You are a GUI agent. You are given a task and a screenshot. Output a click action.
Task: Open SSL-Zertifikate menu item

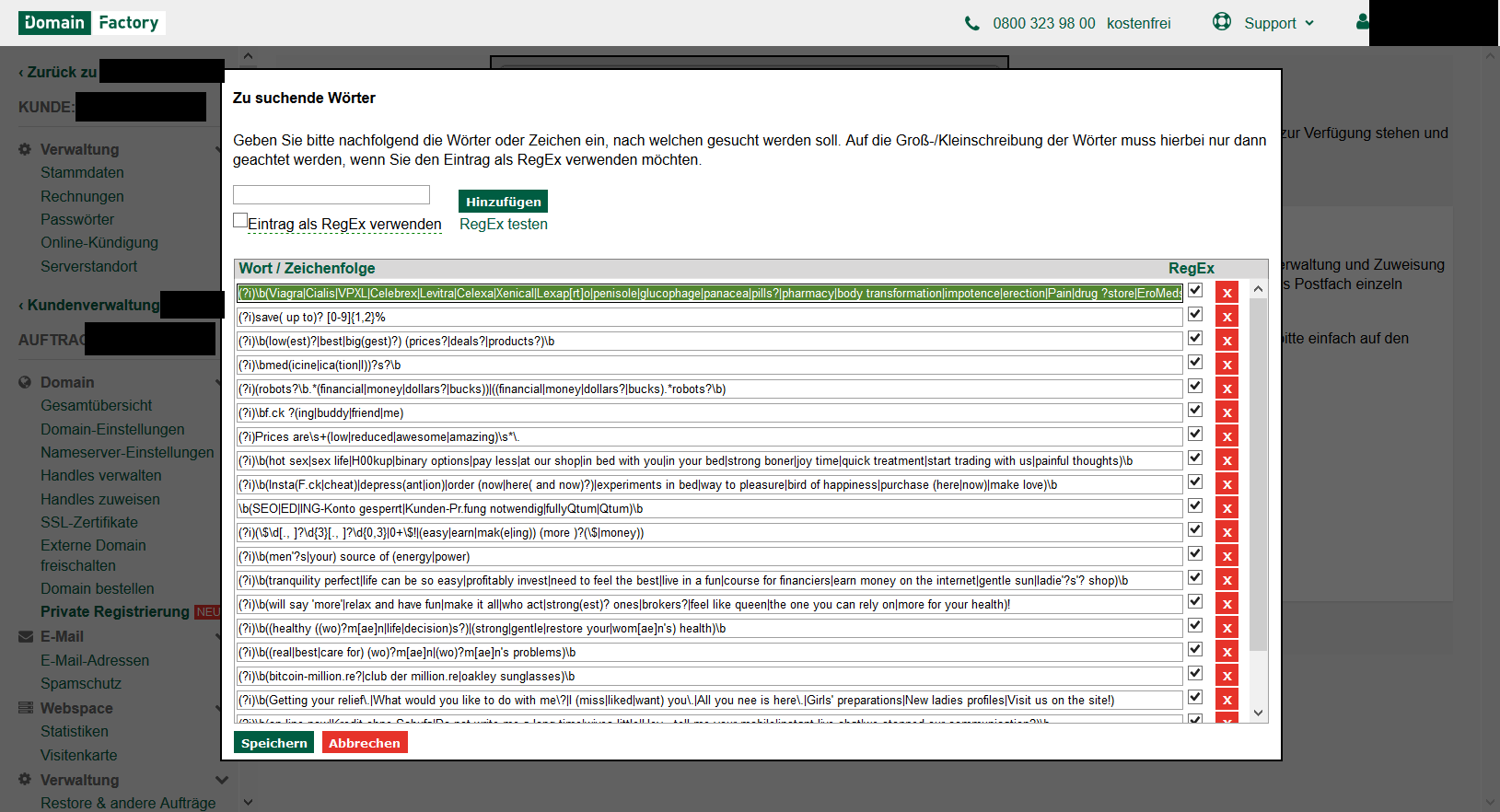coord(89,522)
